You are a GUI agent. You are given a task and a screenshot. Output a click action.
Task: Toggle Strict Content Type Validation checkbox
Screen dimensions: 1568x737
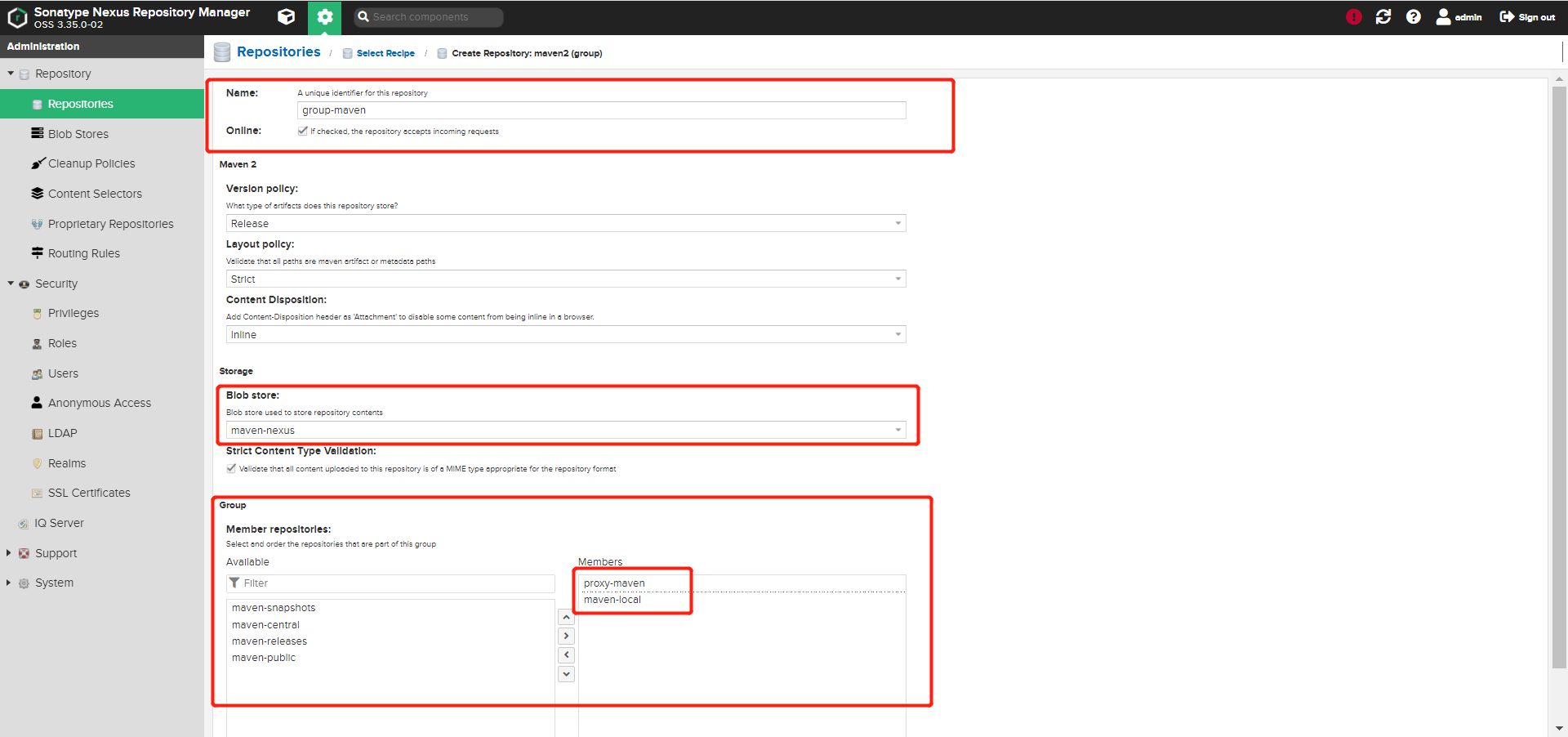point(231,468)
